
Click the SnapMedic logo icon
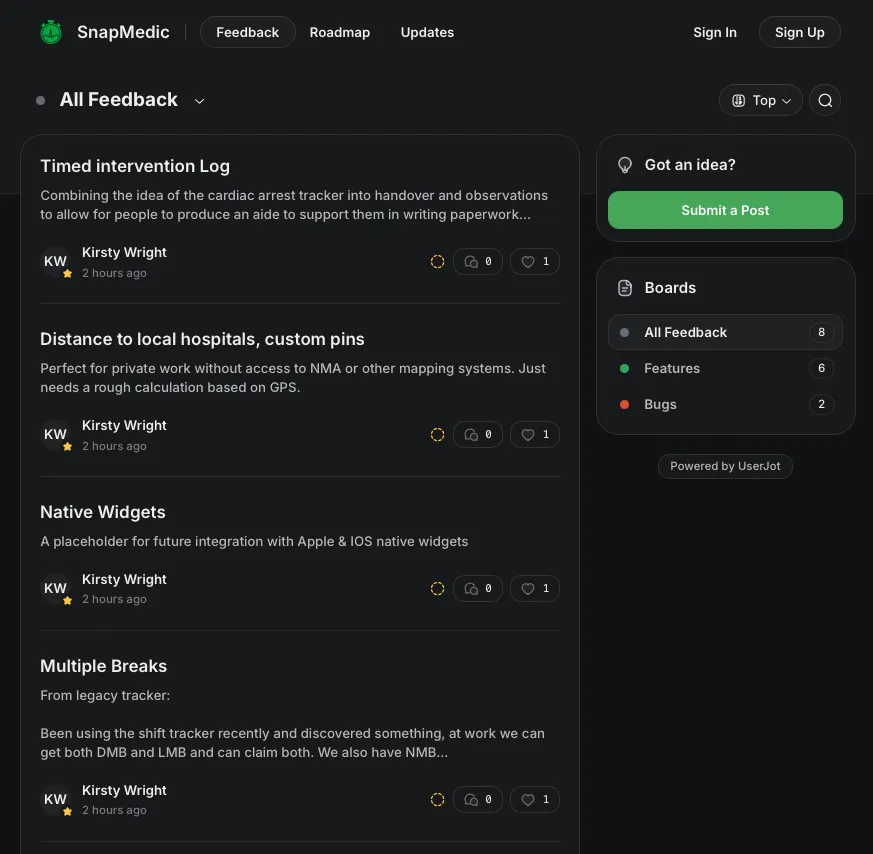(x=50, y=31)
